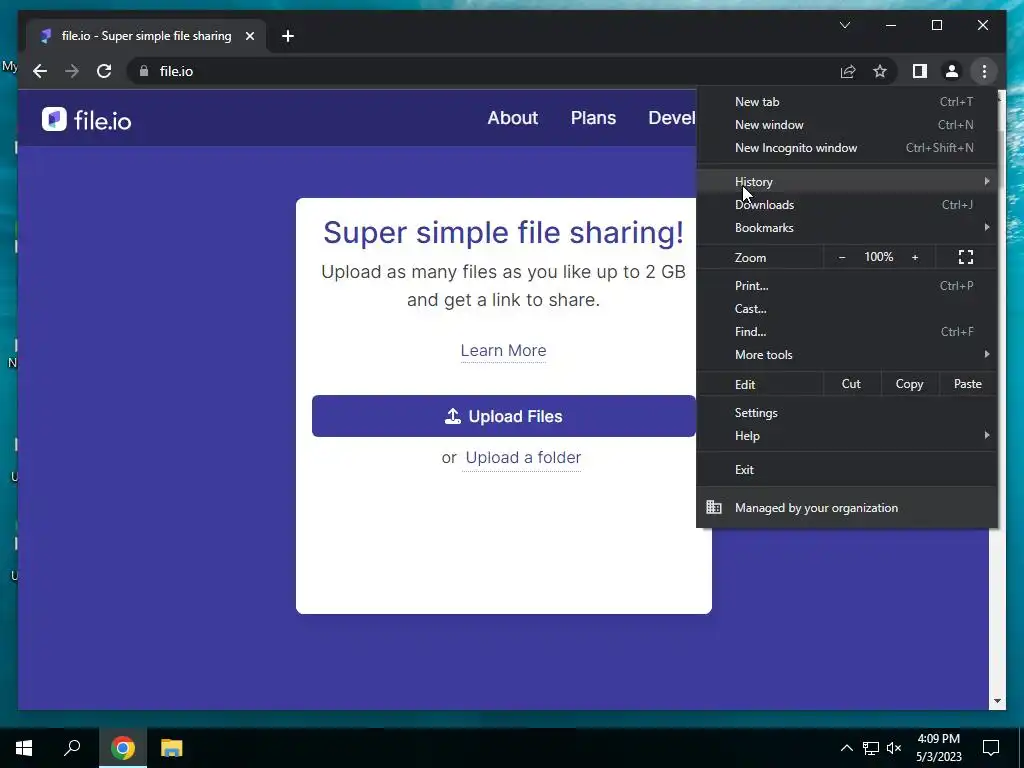Viewport: 1024px width, 768px height.
Task: Open the About page link
Action: pos(513,118)
